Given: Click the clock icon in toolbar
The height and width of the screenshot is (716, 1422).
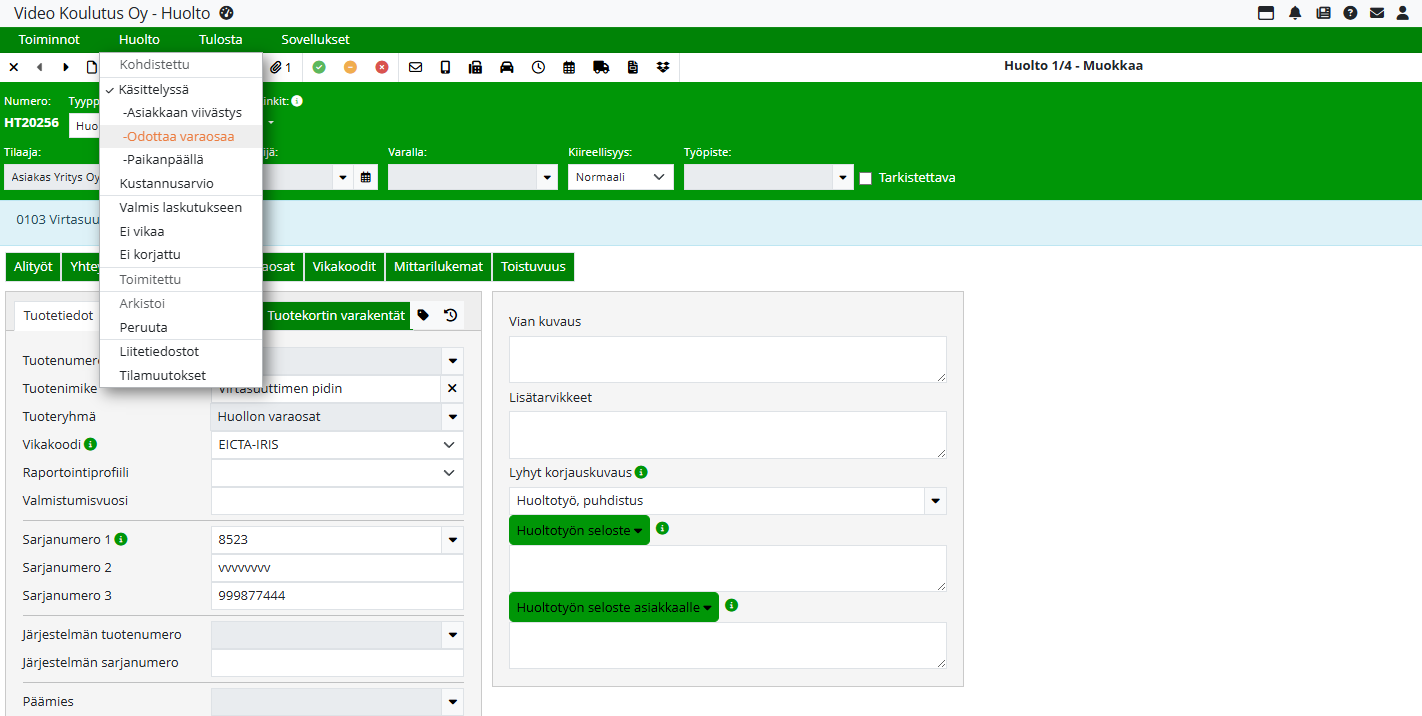Looking at the screenshot, I should pyautogui.click(x=538, y=67).
